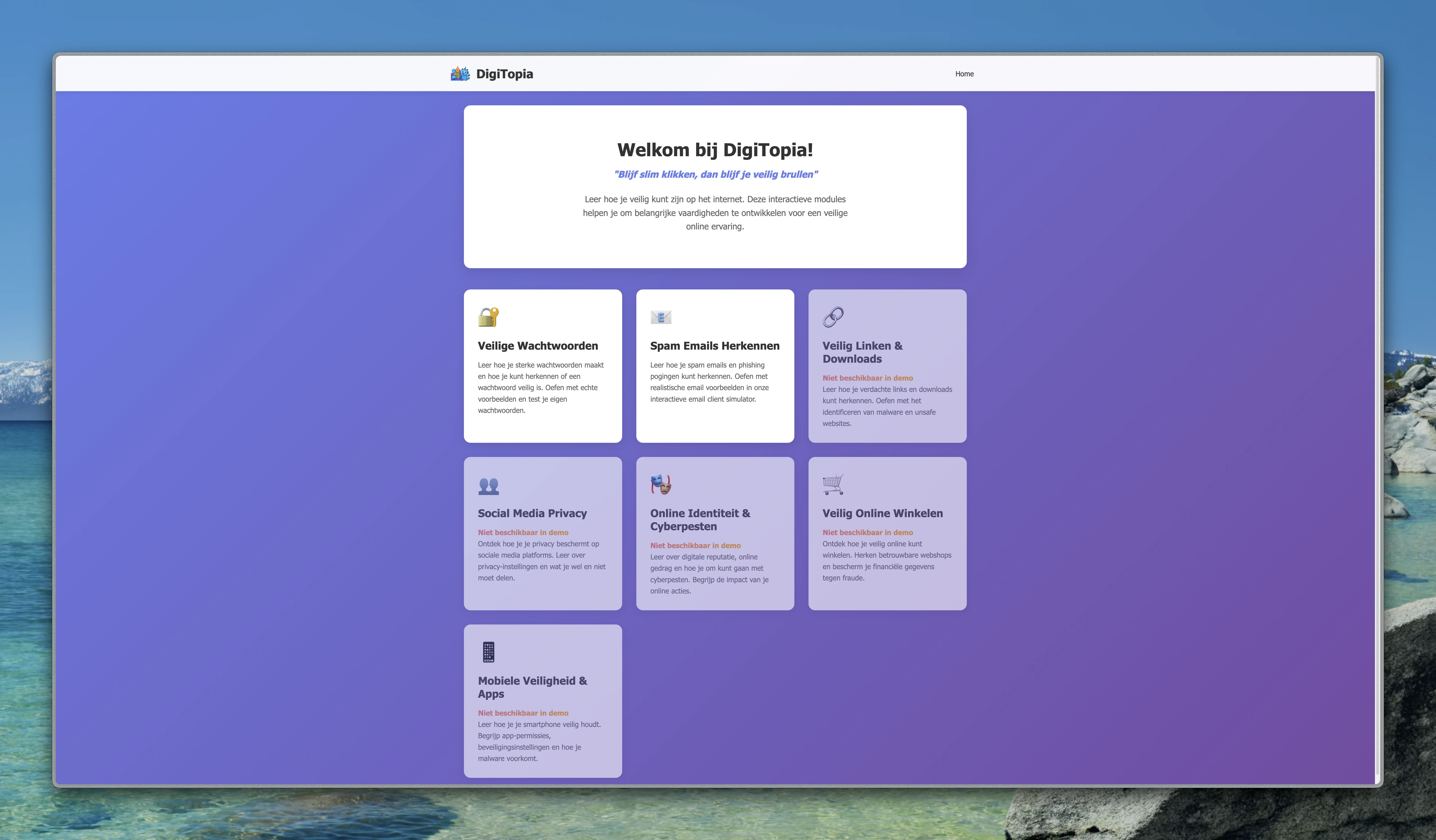The width and height of the screenshot is (1436, 840).
Task: Click the Online Identiteit & Cyberpesten card
Action: tap(715, 533)
